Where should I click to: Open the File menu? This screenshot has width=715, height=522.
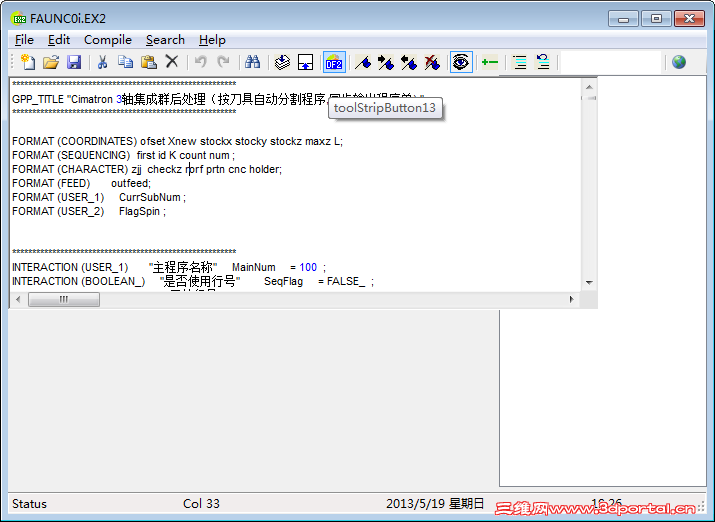point(24,40)
